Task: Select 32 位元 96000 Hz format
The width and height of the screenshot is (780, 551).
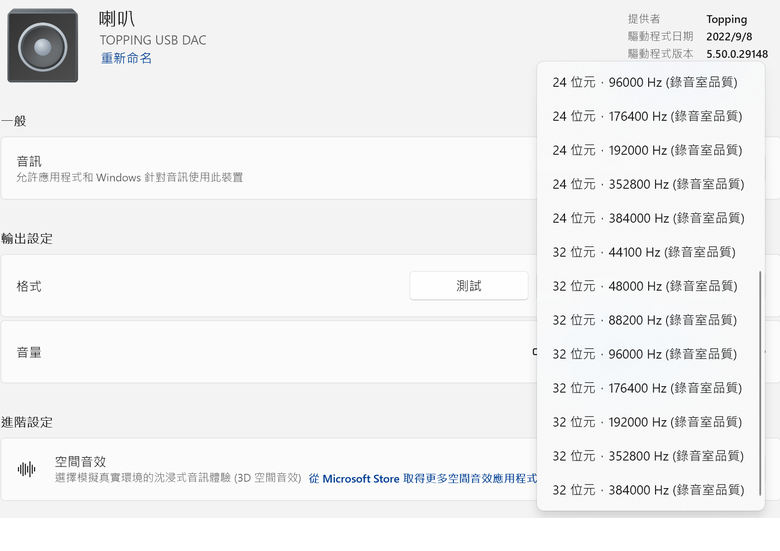Action: [651, 354]
